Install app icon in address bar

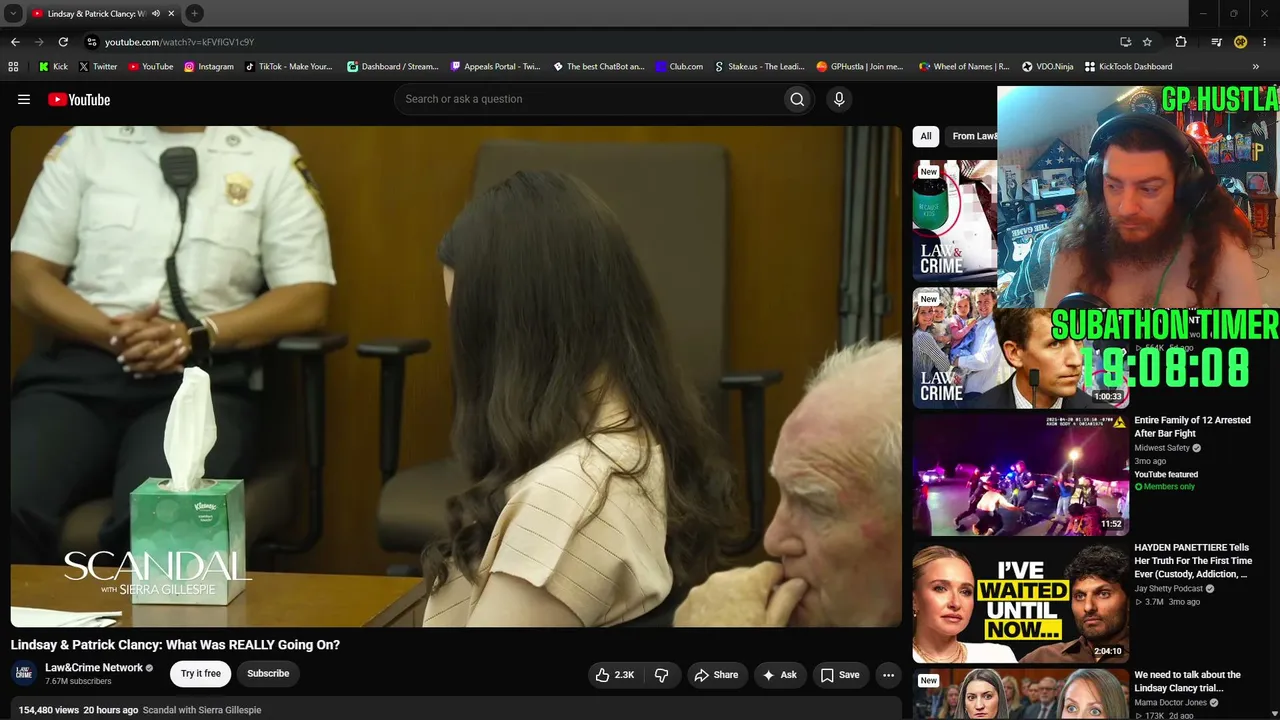1125,42
